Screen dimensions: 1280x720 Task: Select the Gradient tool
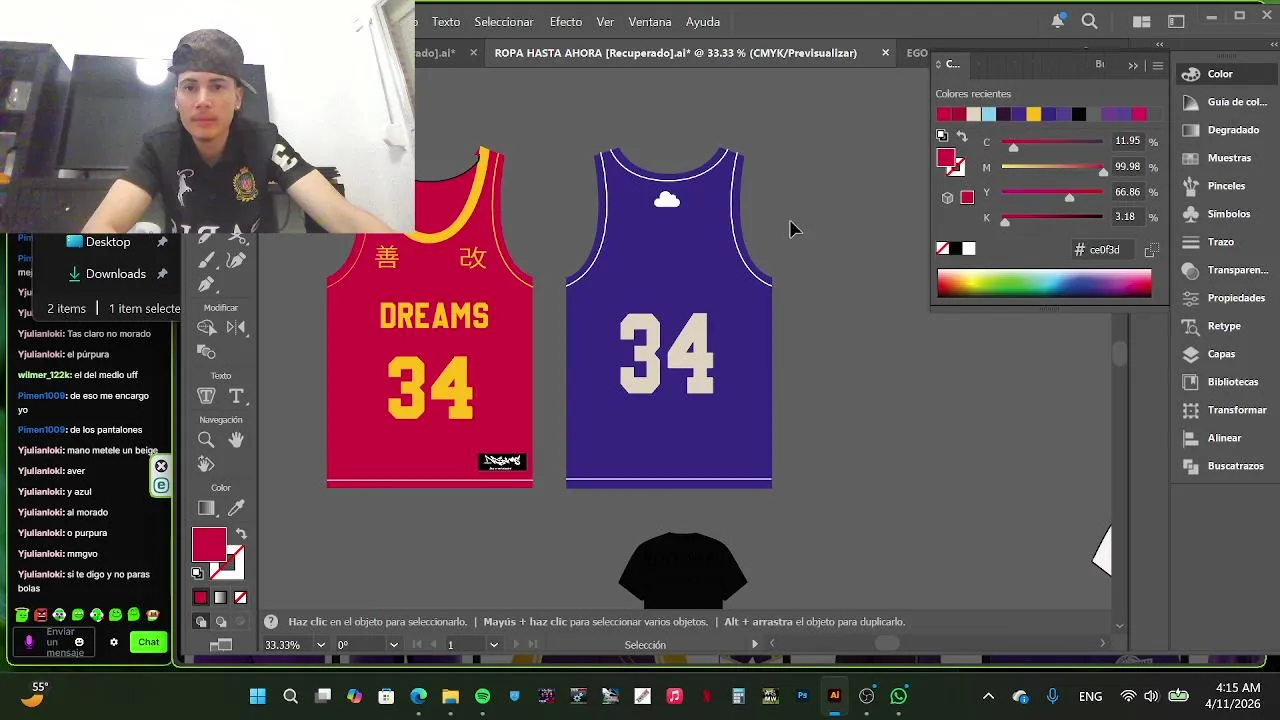[x=206, y=509]
